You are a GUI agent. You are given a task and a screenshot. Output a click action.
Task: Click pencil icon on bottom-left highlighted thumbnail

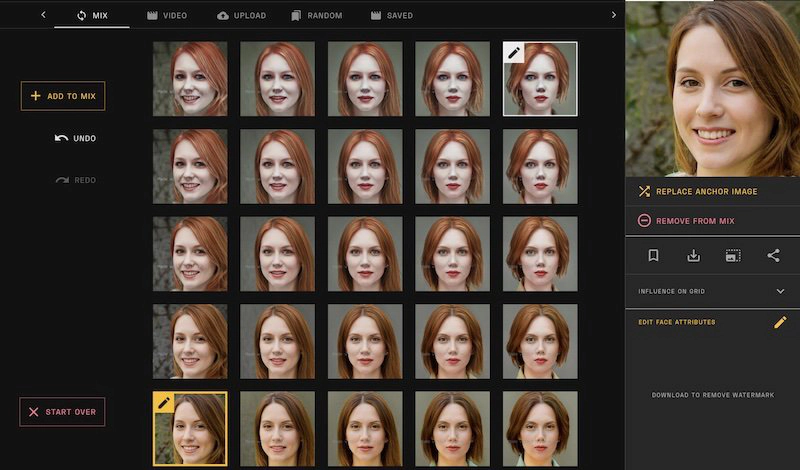[164, 403]
